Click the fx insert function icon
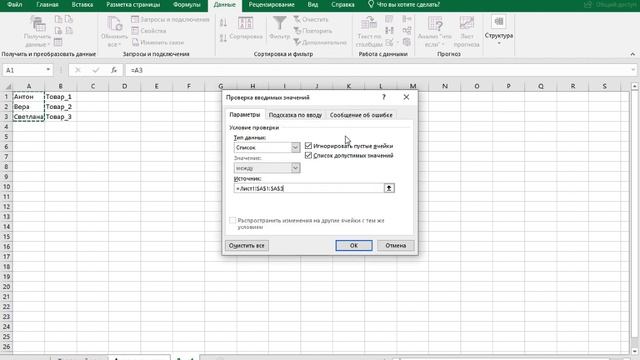 coord(114,70)
